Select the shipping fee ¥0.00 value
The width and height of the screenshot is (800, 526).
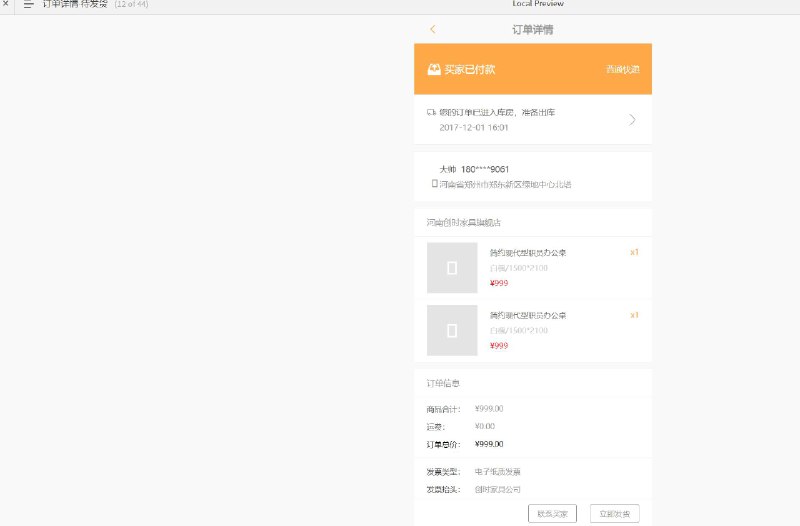tap(485, 426)
